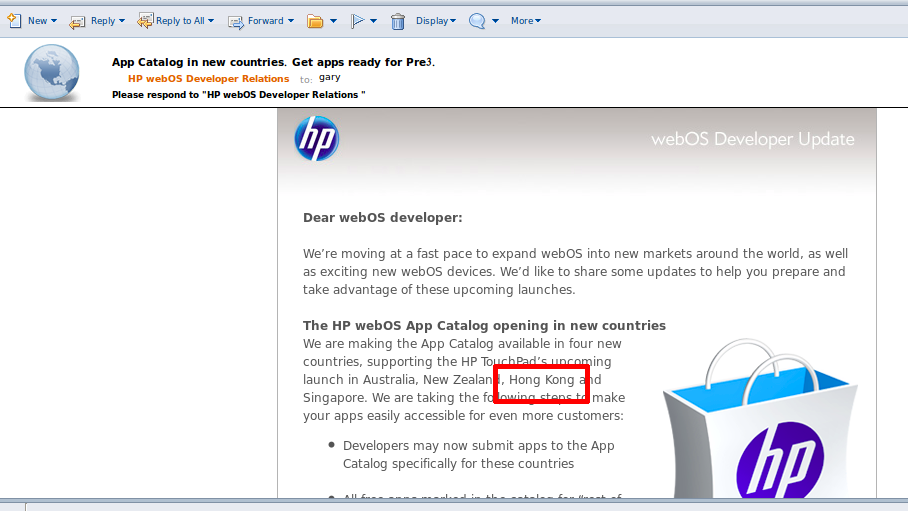The height and width of the screenshot is (511, 908).
Task: Click the HP logo in email header
Action: 317,138
